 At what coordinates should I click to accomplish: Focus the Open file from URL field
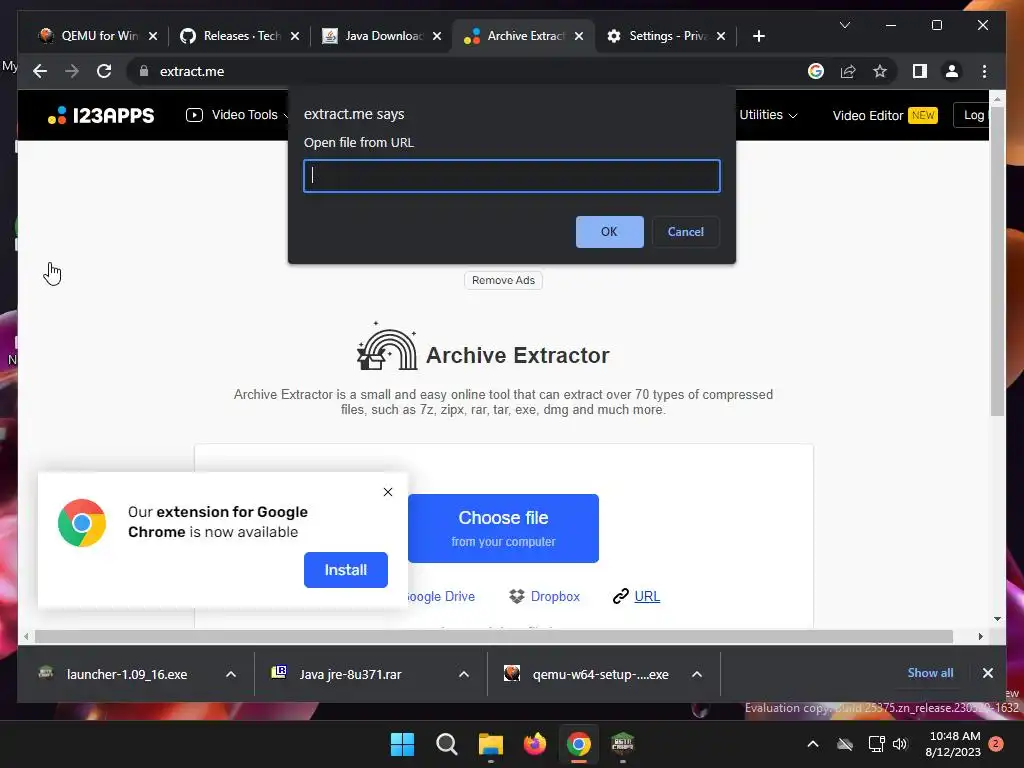tap(512, 176)
